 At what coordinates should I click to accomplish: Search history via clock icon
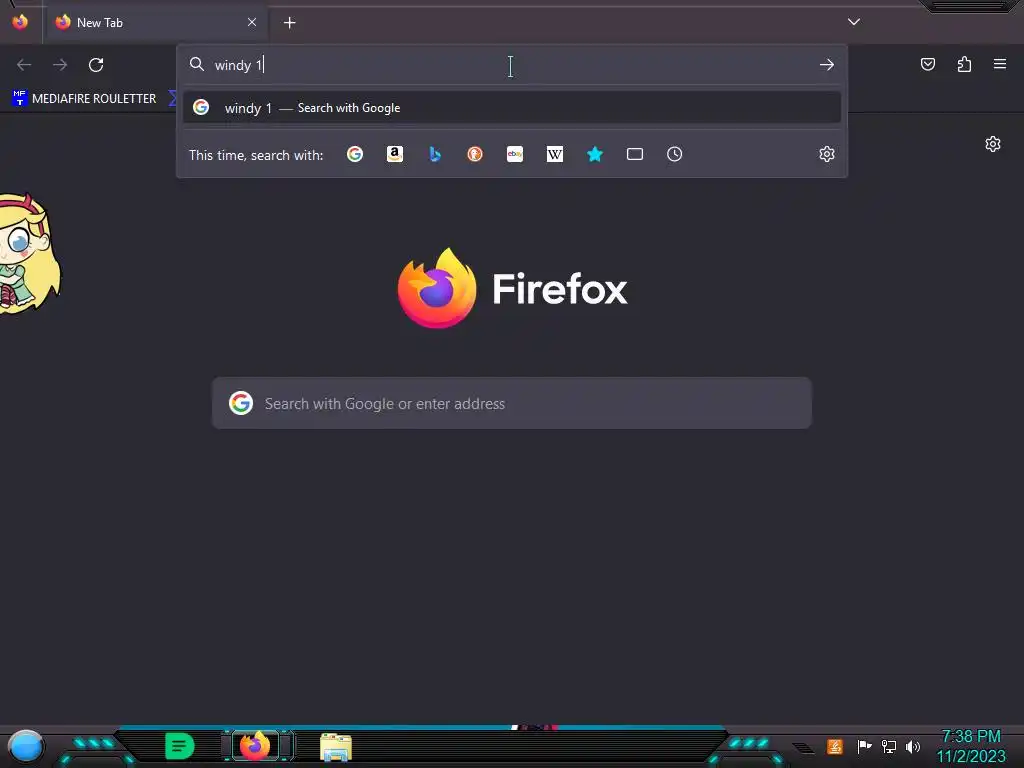[x=675, y=154]
